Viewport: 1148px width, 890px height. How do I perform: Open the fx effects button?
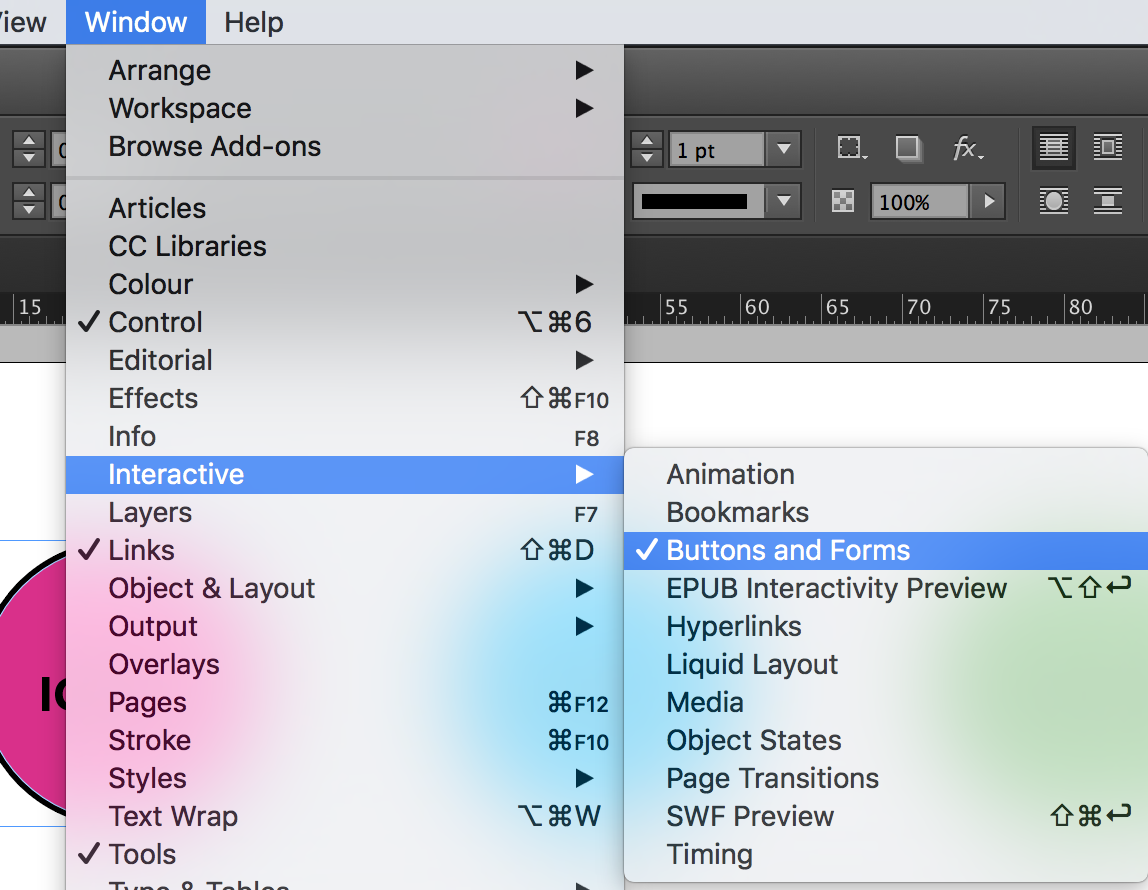click(967, 149)
